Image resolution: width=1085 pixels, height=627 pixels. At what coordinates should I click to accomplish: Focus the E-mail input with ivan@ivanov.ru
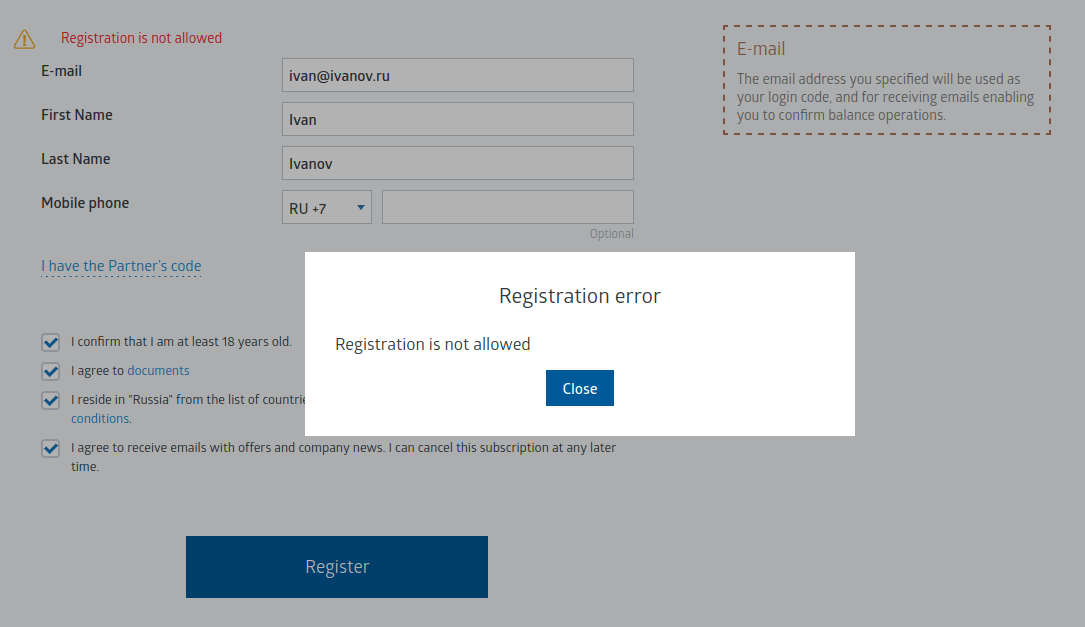point(458,75)
